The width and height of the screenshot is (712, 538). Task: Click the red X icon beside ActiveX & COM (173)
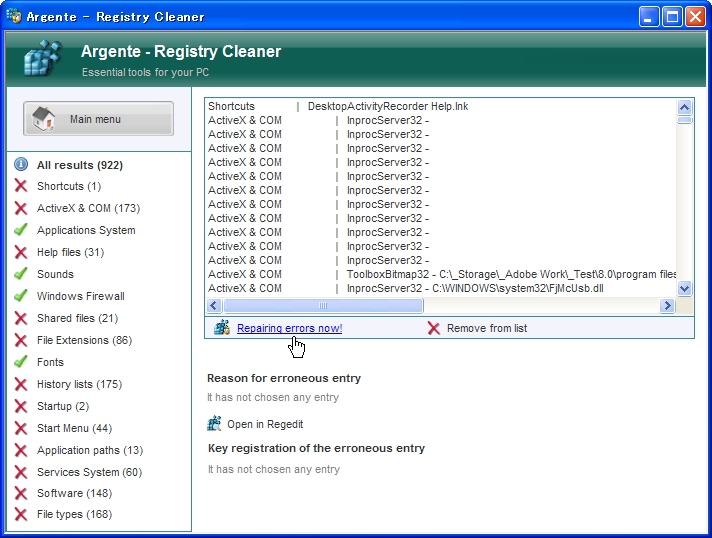coord(21,208)
